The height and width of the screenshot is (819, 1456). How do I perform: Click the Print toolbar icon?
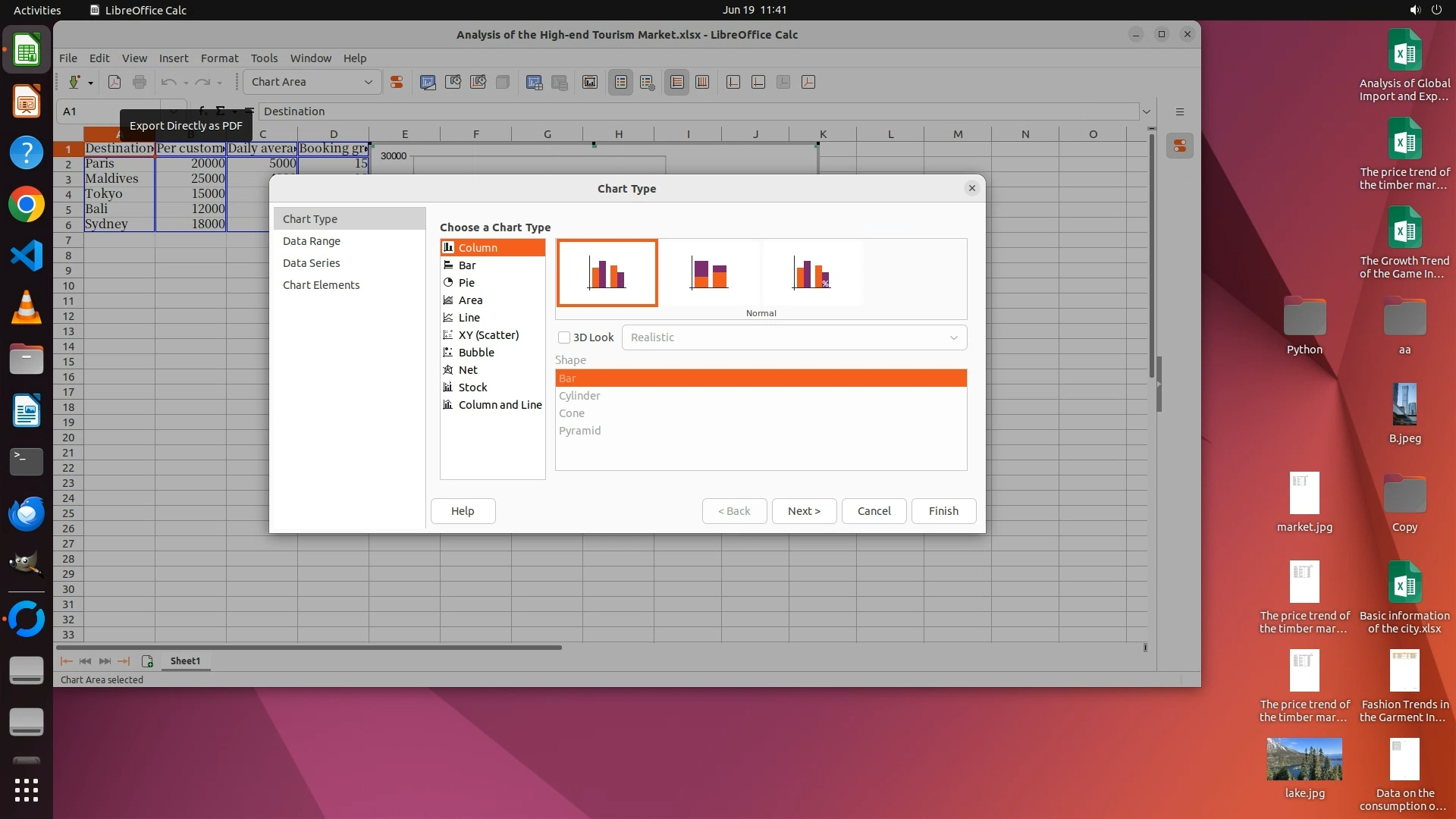(x=140, y=82)
